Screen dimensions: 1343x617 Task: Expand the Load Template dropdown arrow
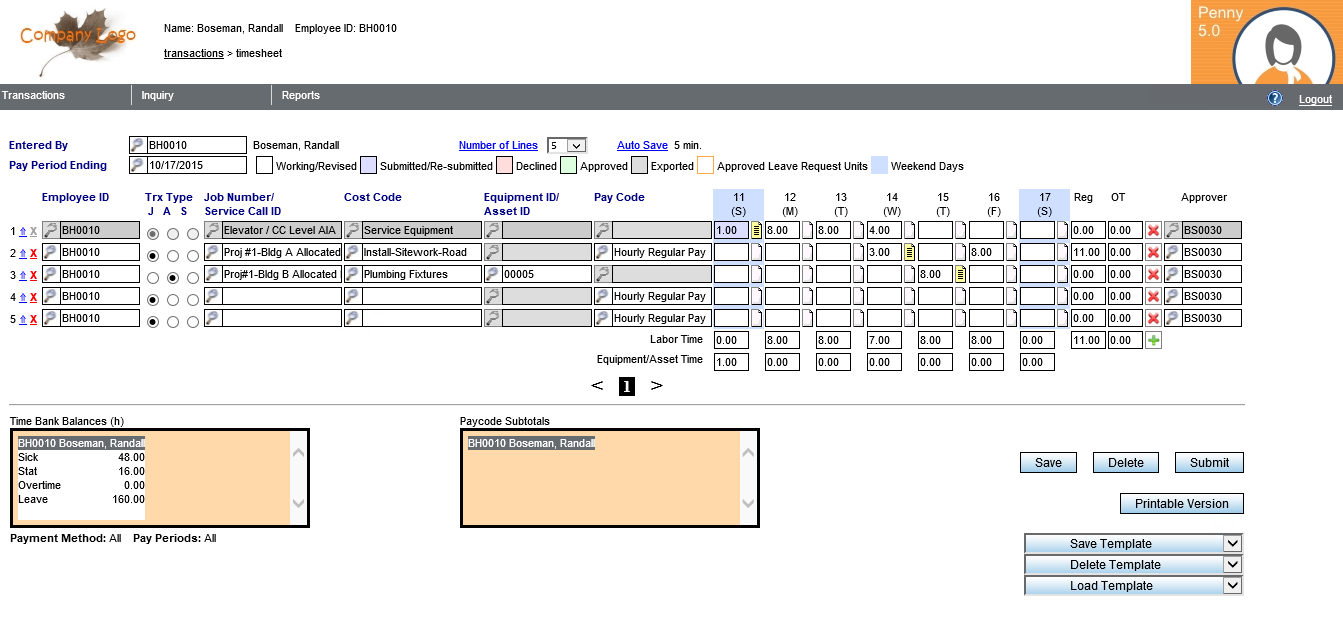[1233, 586]
